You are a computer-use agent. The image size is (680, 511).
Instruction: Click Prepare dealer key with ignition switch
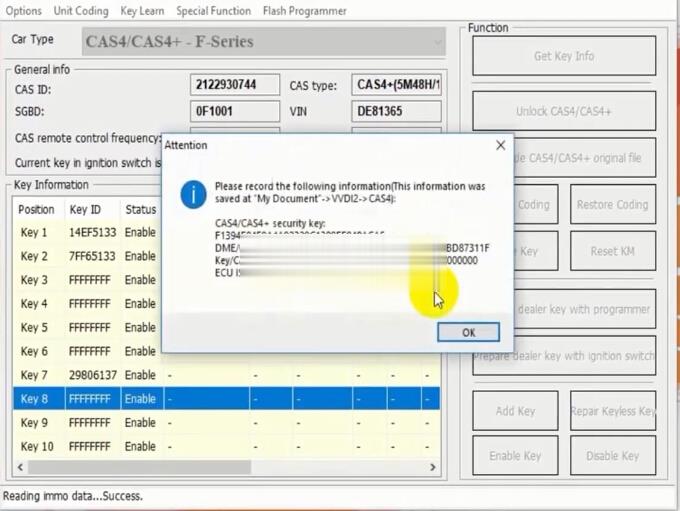(x=564, y=356)
